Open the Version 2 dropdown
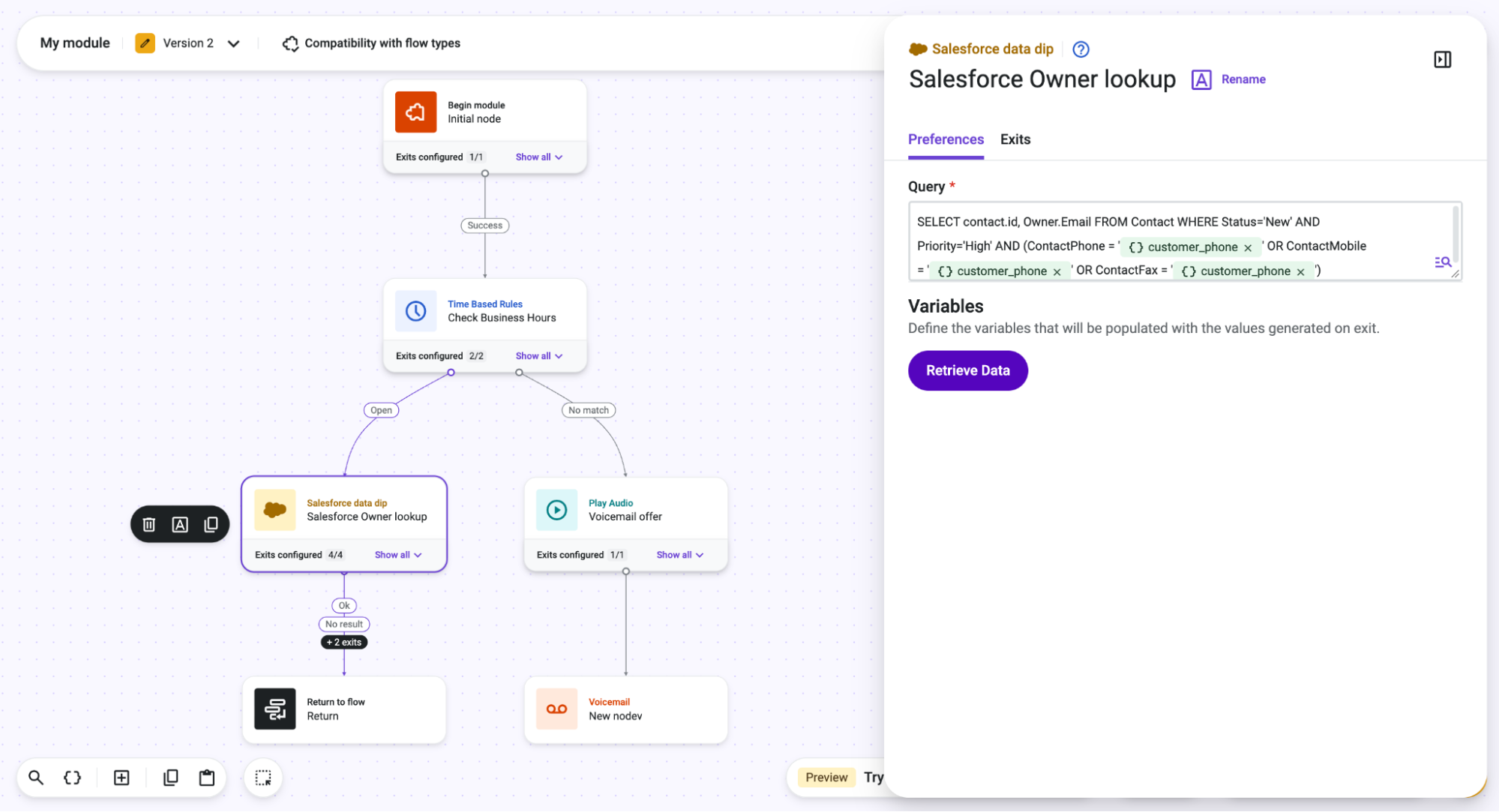The height and width of the screenshot is (812, 1499). point(234,43)
